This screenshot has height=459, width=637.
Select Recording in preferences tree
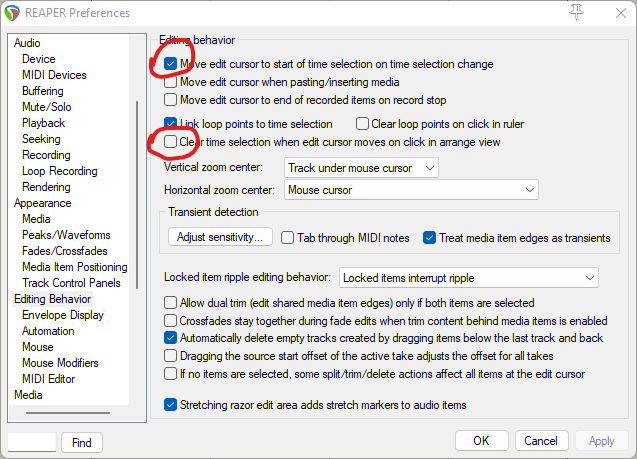click(46, 155)
